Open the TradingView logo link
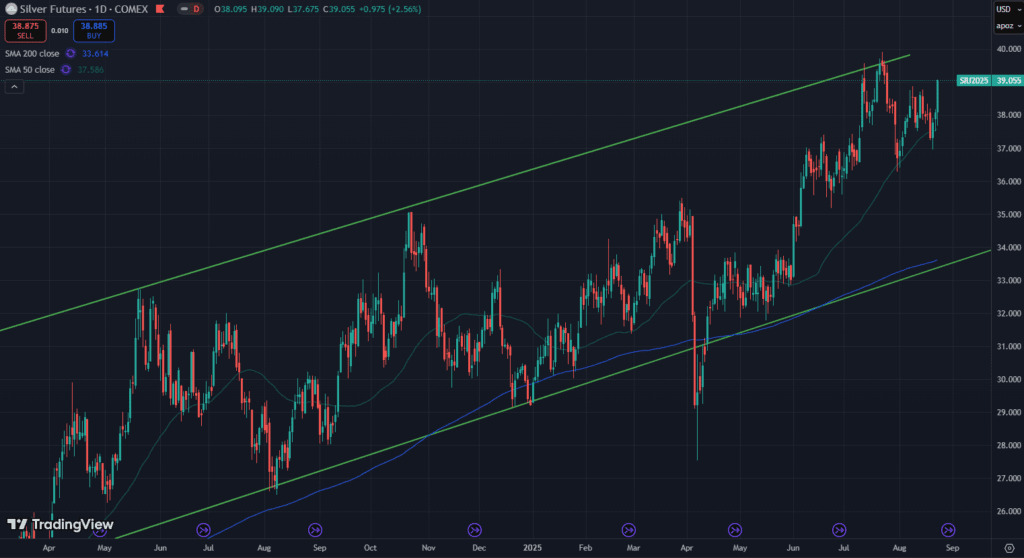Image resolution: width=1024 pixels, height=558 pixels. click(x=60, y=525)
